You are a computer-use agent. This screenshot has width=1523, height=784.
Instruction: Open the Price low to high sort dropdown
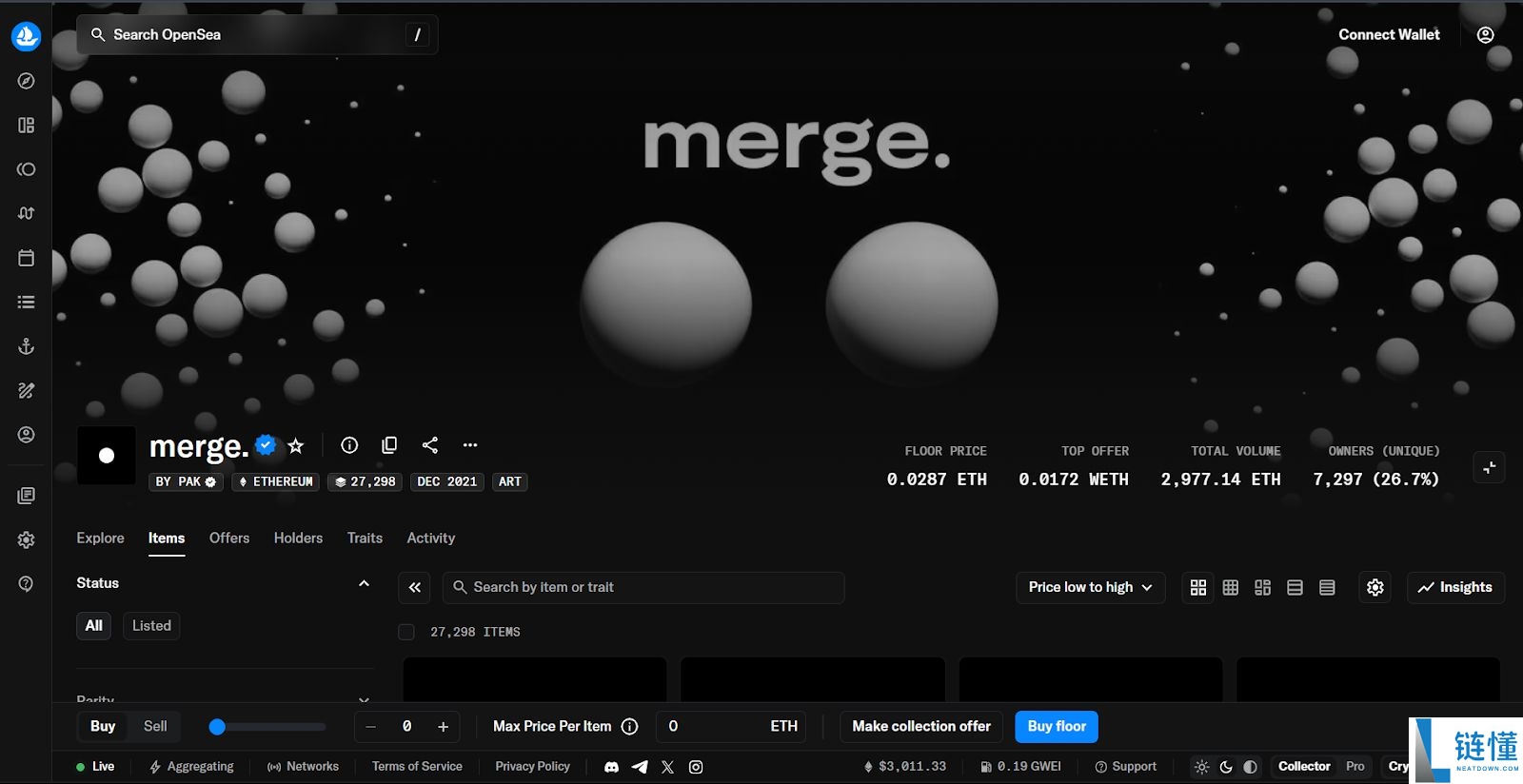click(x=1091, y=588)
